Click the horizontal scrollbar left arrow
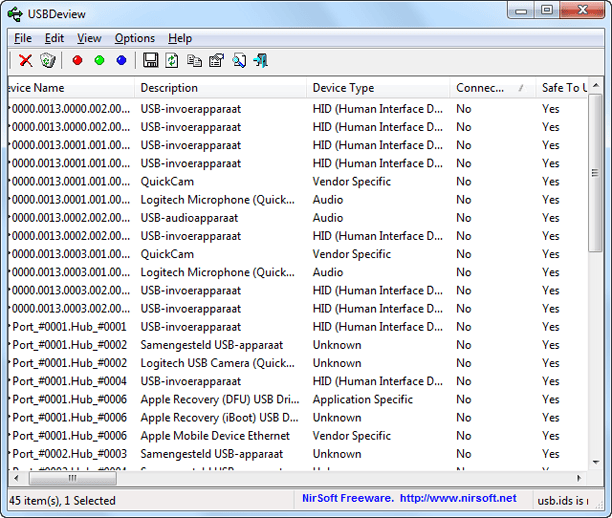The width and height of the screenshot is (612, 518). click(16, 478)
